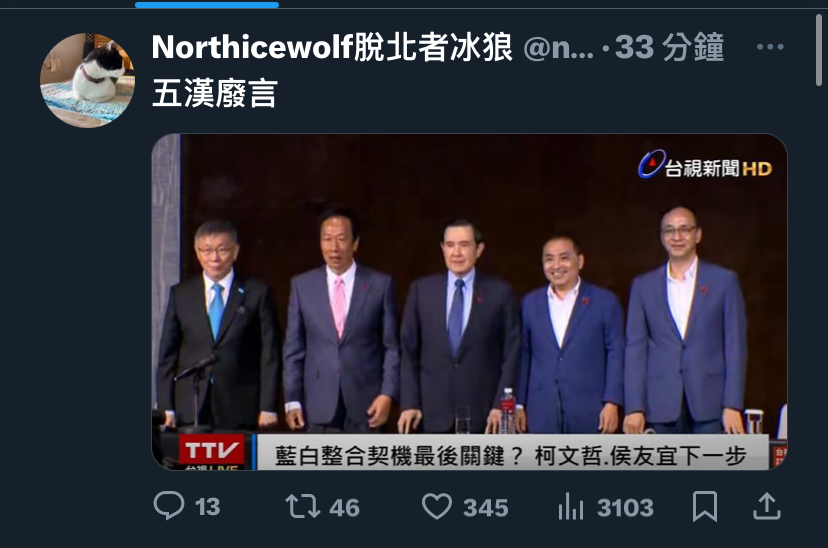Select the blue highlighted tab indicator

point(207,5)
